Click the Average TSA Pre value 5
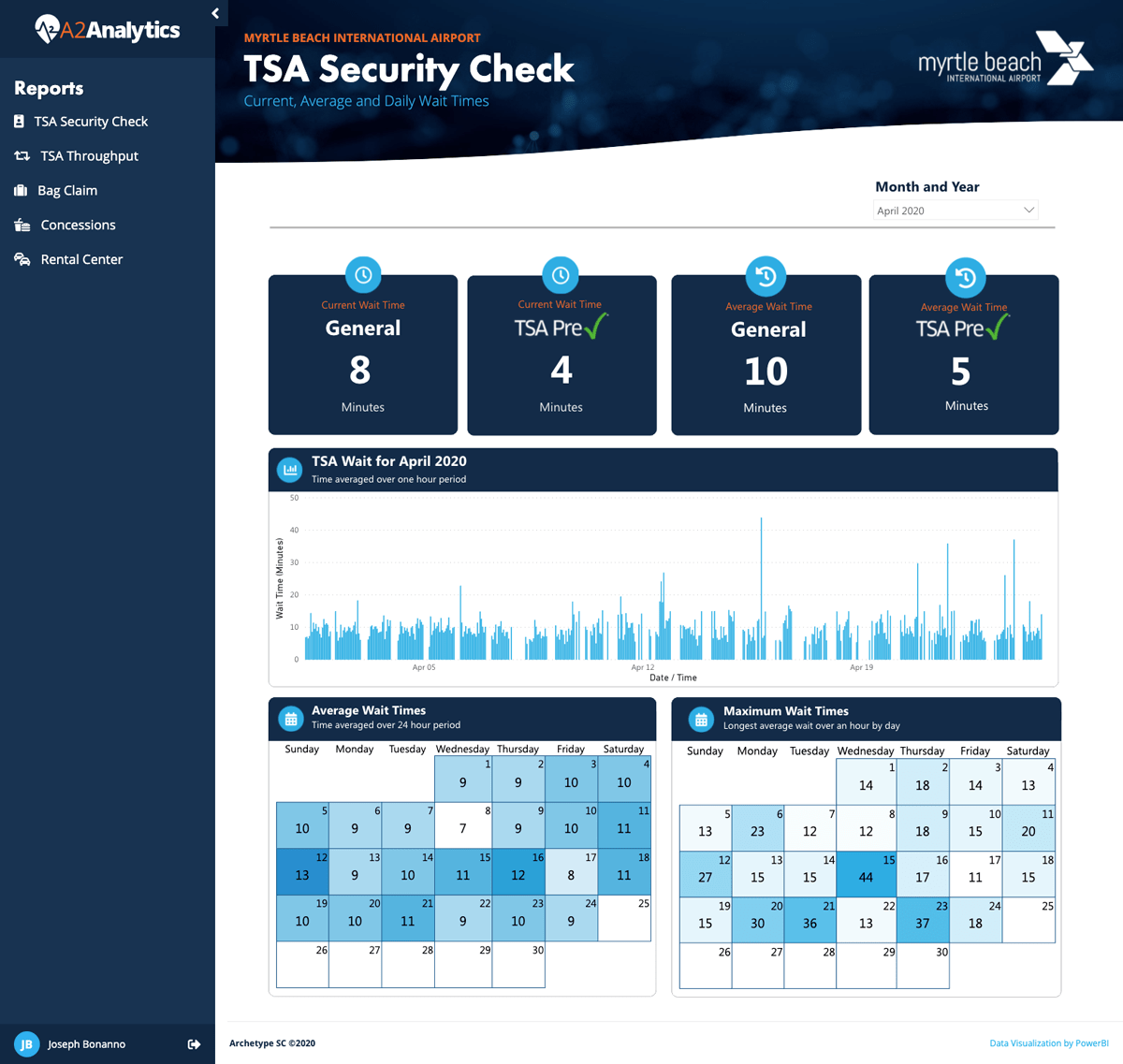 point(961,372)
